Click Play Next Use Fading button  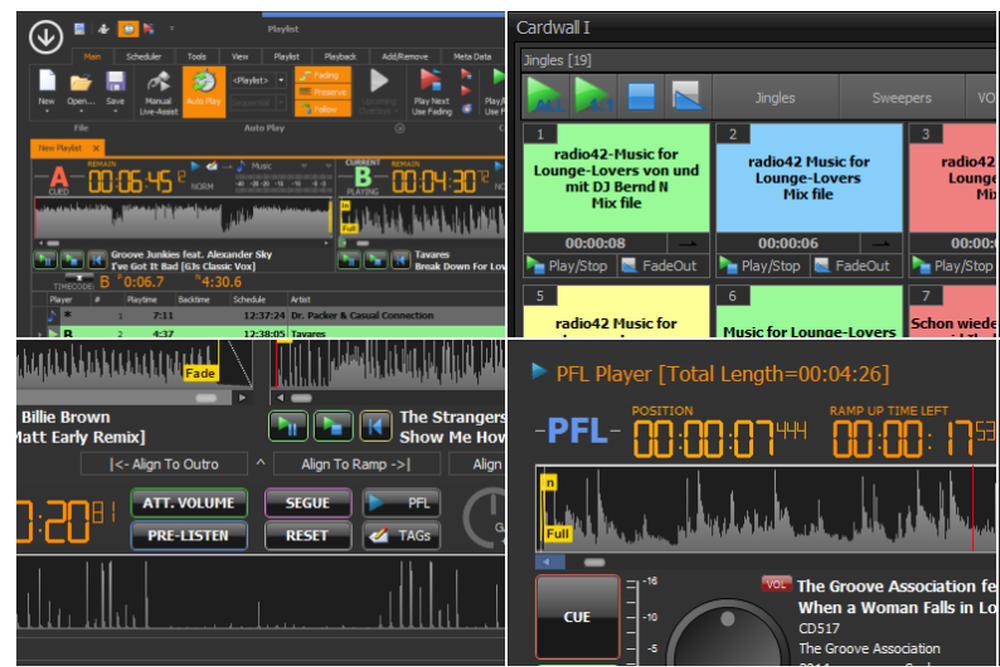pyautogui.click(x=431, y=92)
